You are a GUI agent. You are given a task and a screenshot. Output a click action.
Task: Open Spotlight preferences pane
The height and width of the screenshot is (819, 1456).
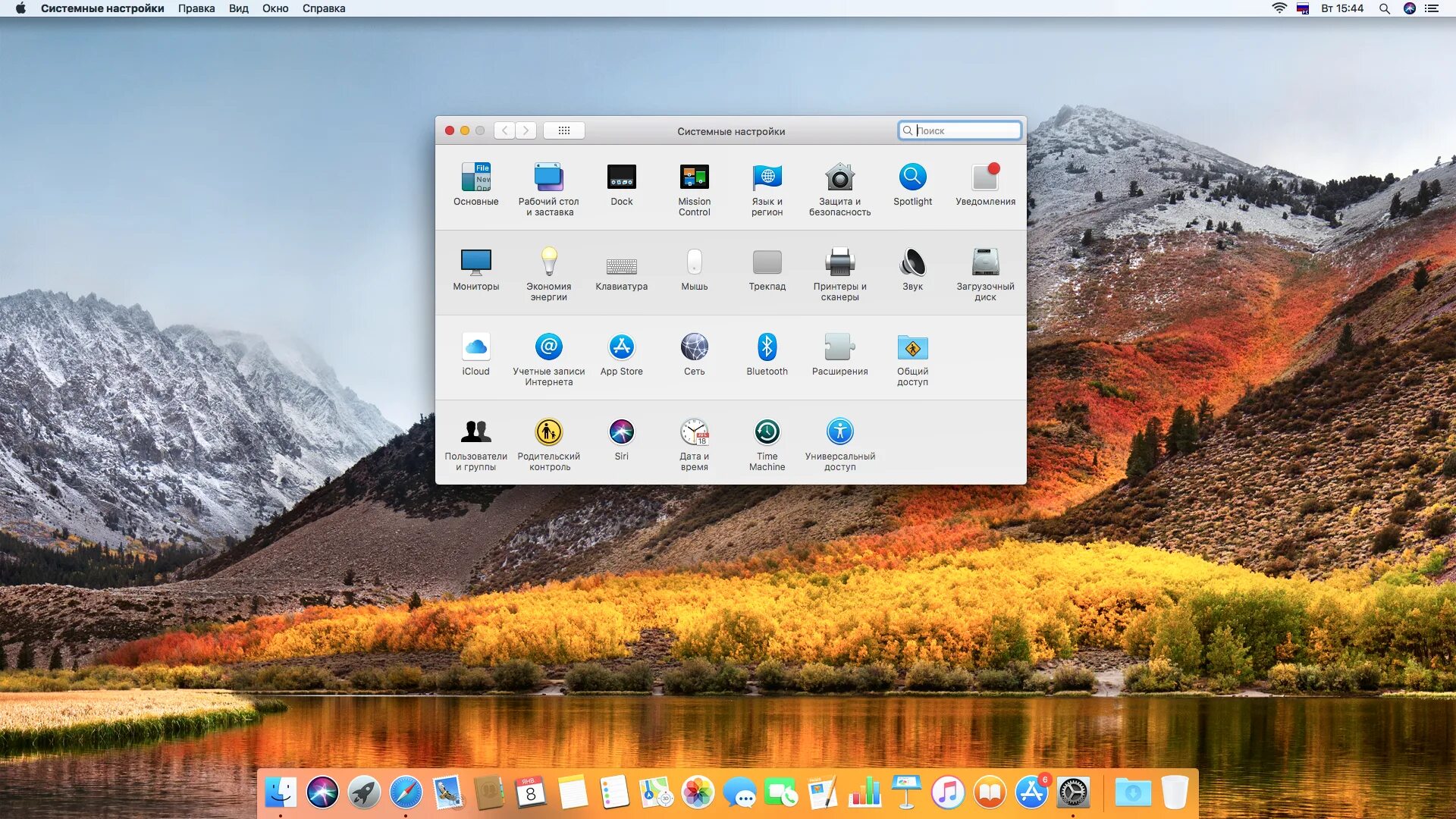point(912,177)
